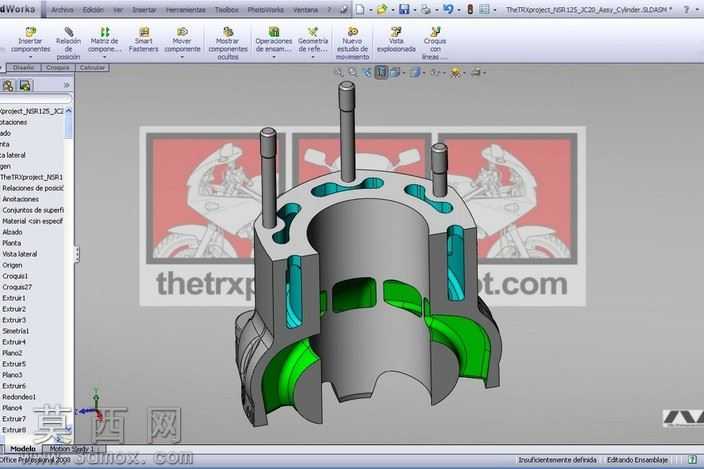Click the Print icon
704x469 pixels.
point(426,9)
